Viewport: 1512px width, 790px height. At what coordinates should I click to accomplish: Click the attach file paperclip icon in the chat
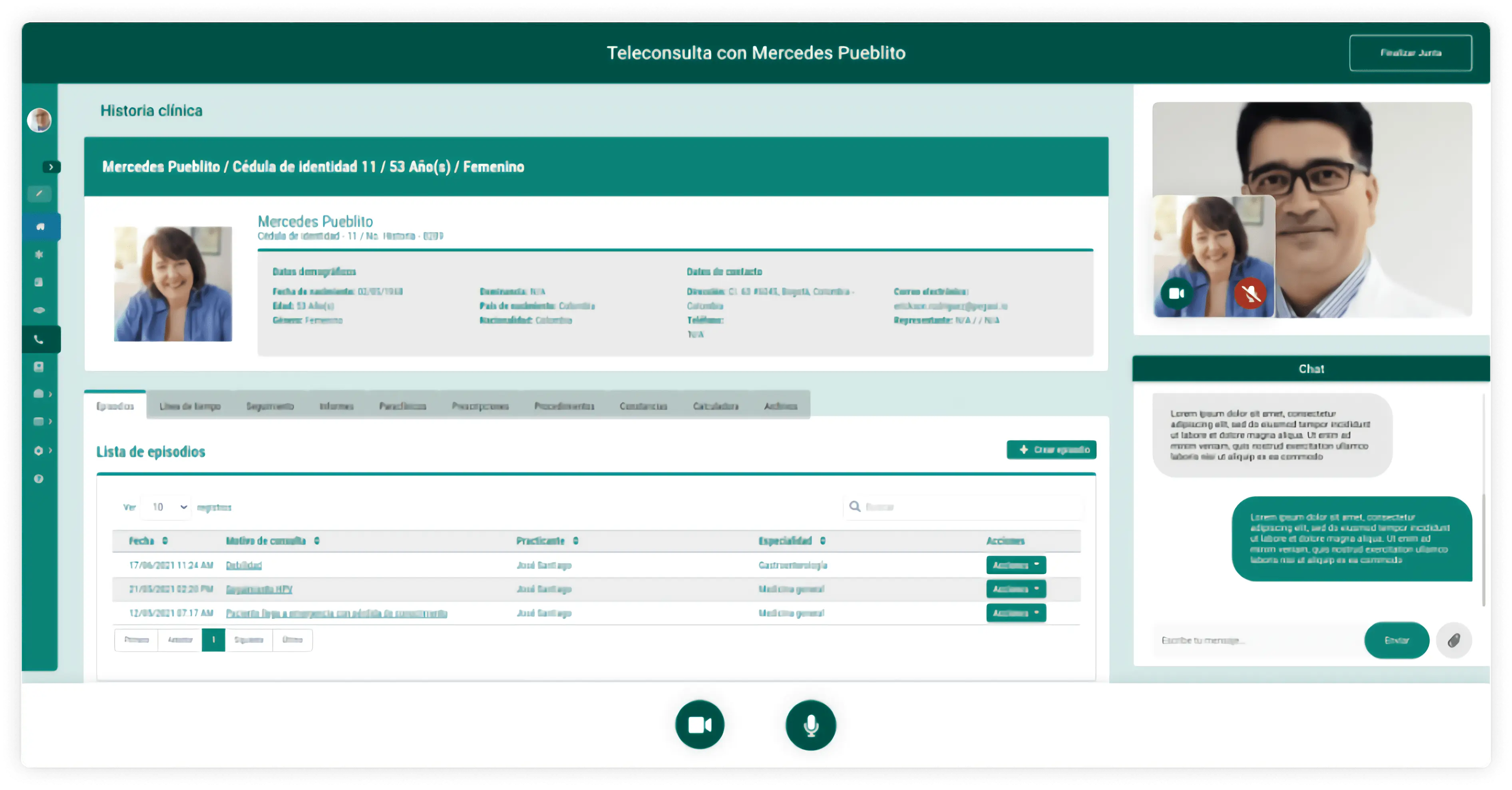click(1453, 640)
